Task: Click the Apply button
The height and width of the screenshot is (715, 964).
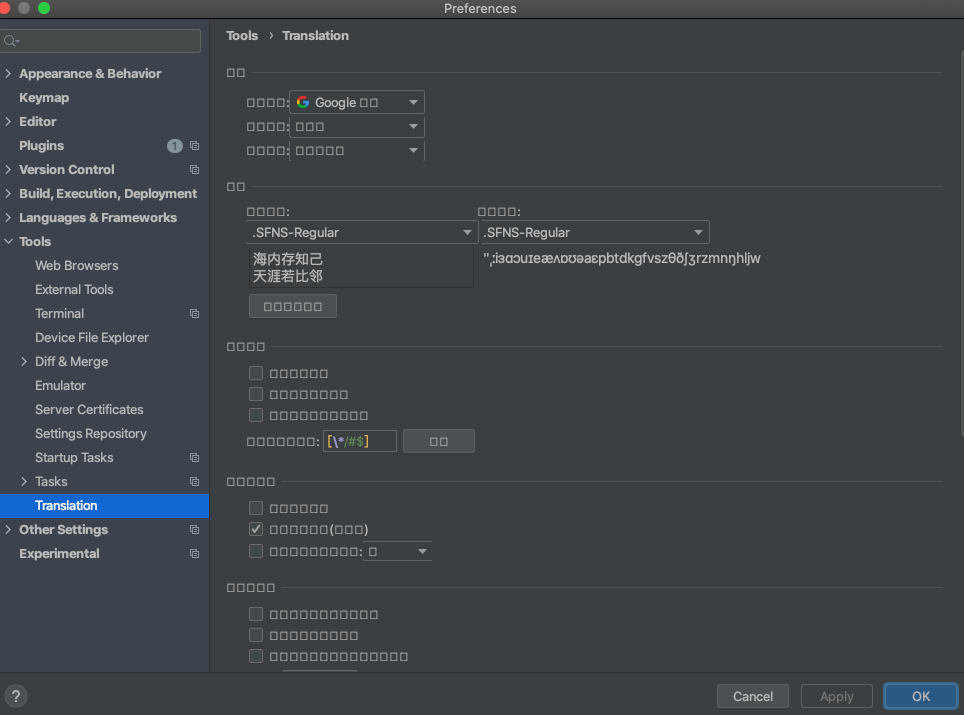Action: click(x=836, y=696)
